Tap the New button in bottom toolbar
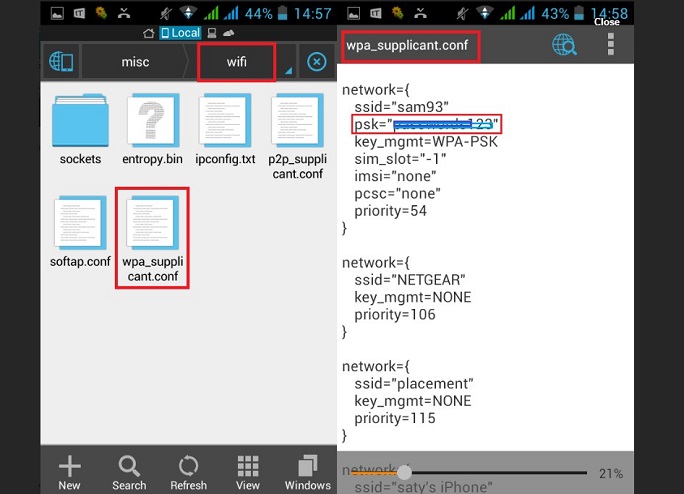This screenshot has width=684, height=494. click(69, 472)
